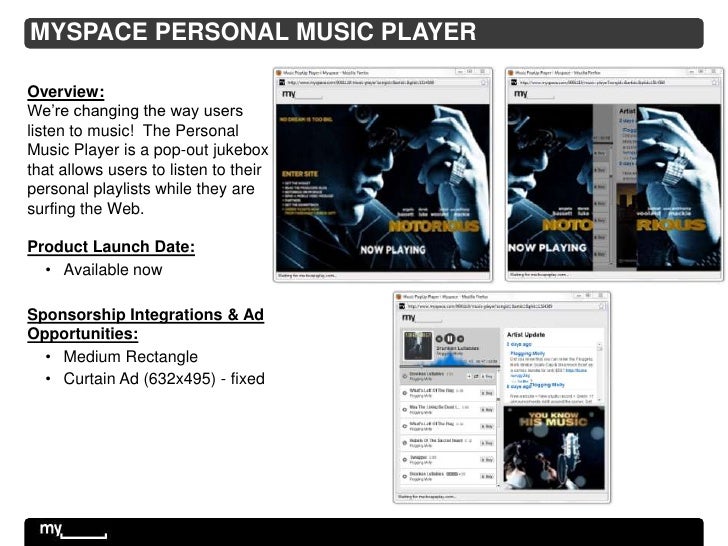Viewport: 728px width, 546px height.
Task: Pause the Drunken Lullabies song in the player
Action: click(x=450, y=338)
